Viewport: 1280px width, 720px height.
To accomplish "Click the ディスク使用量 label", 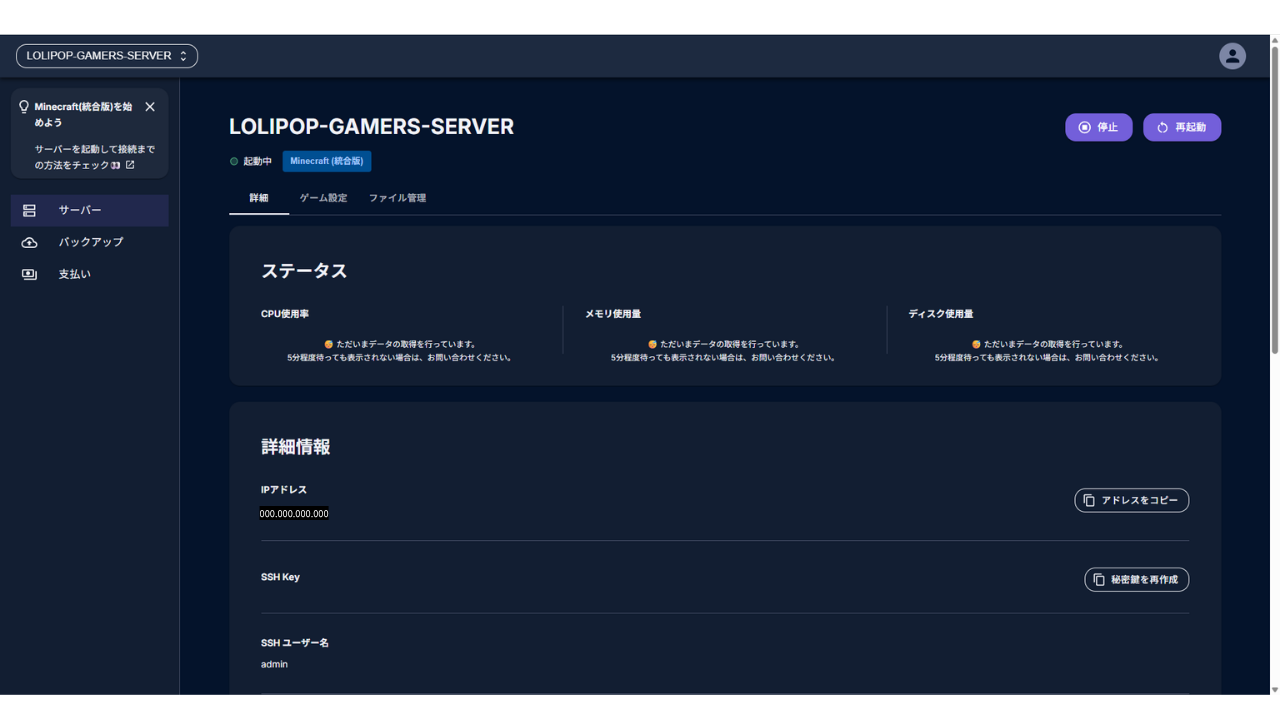I will [941, 314].
